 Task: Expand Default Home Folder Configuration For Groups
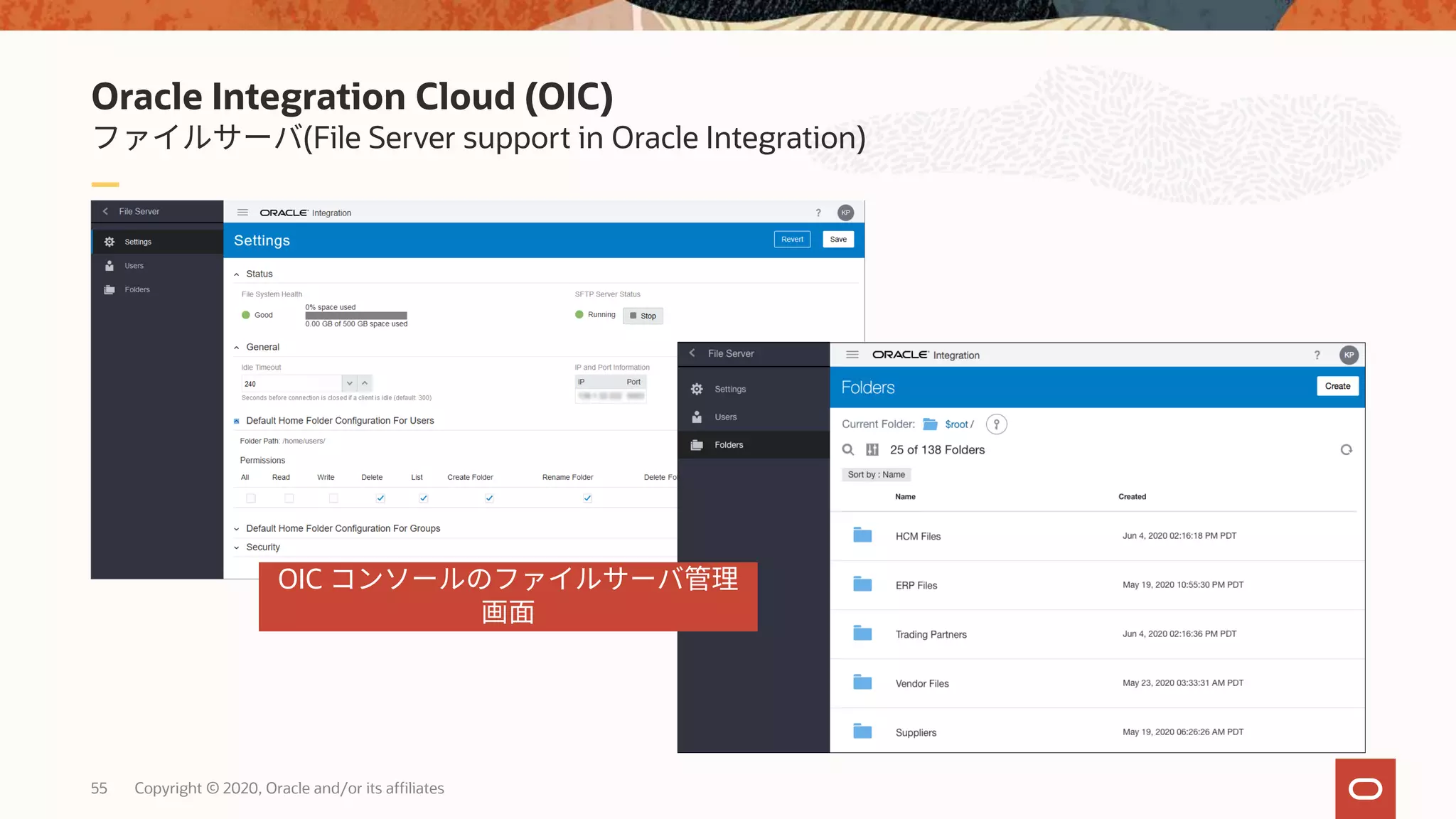click(x=237, y=529)
